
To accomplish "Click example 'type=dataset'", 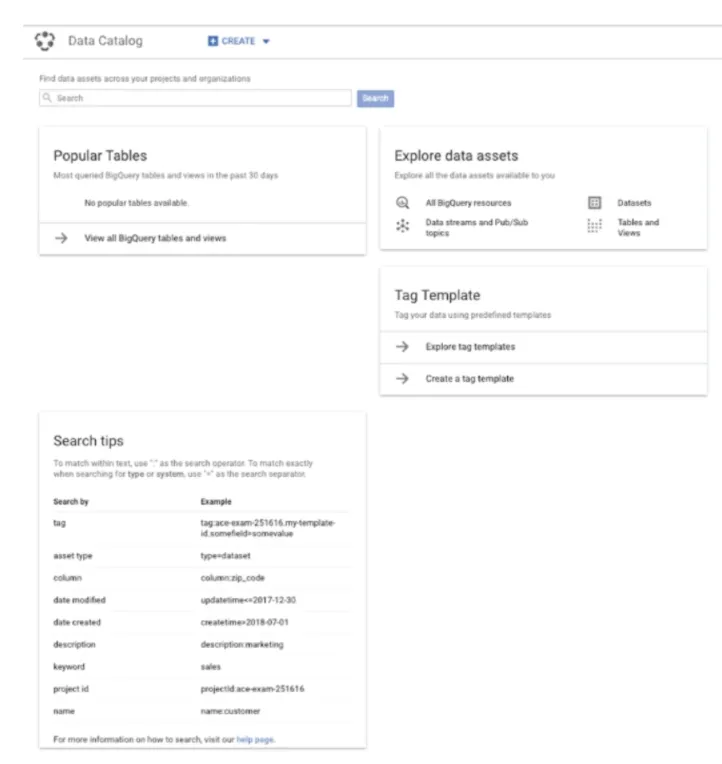I will (226, 555).
